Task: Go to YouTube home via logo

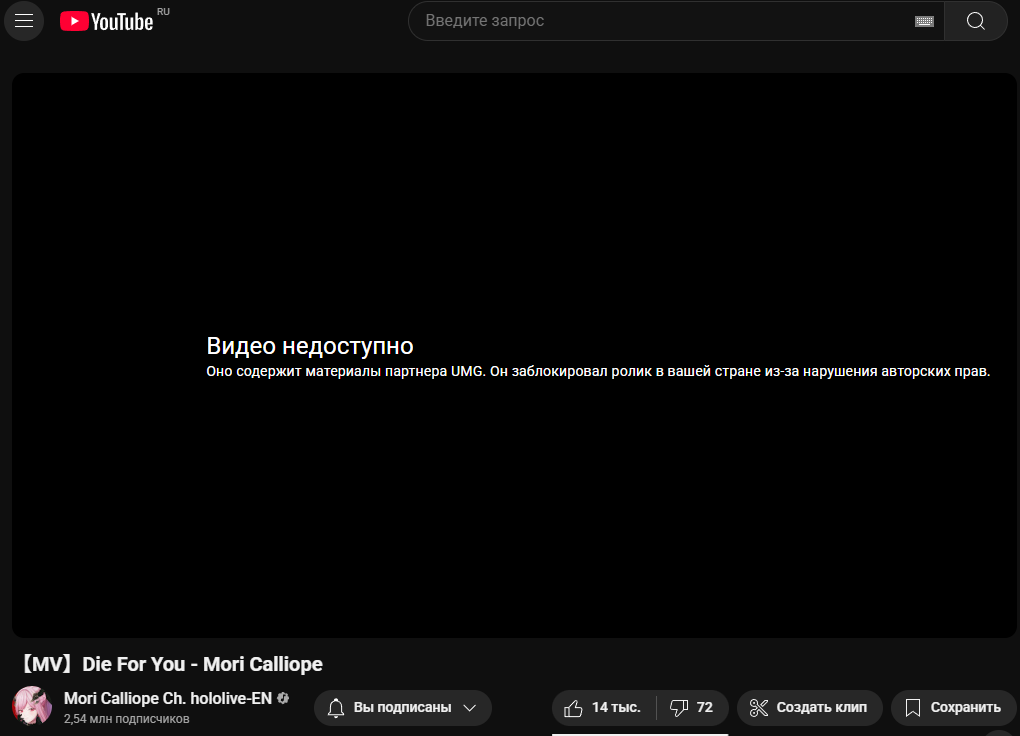Action: tap(107, 21)
